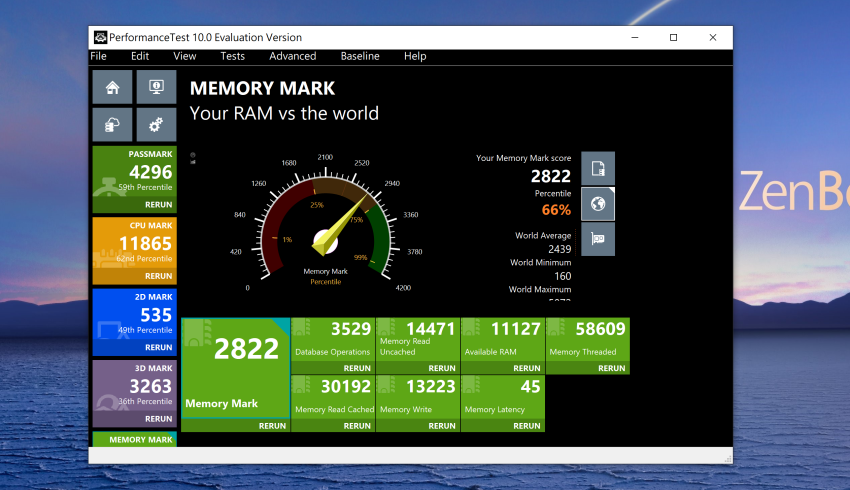
Task: Select the world comparison globe icon
Action: click(x=598, y=204)
